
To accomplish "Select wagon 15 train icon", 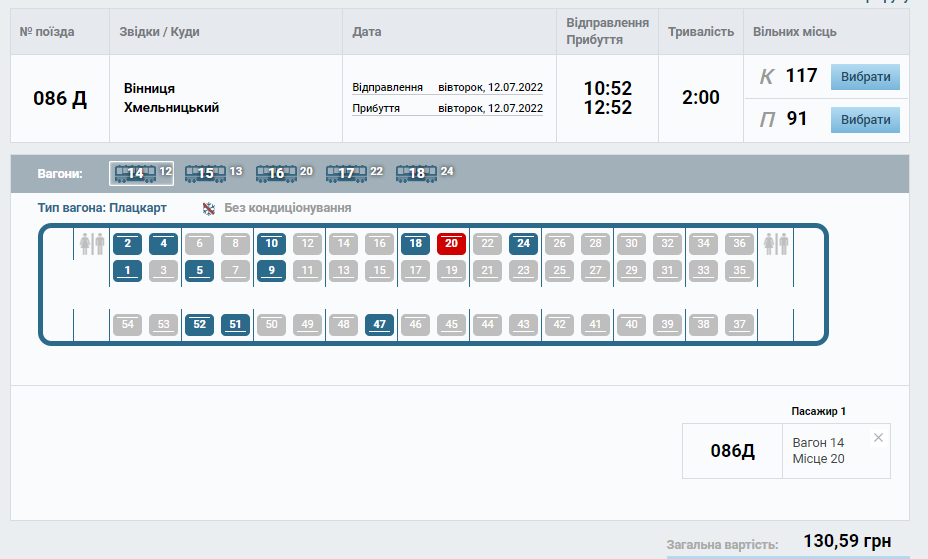I will point(205,173).
